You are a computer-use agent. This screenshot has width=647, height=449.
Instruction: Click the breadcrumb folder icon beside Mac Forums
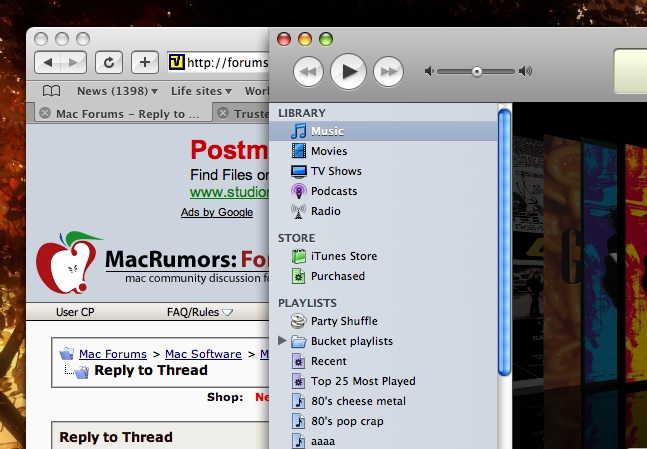coord(66,354)
